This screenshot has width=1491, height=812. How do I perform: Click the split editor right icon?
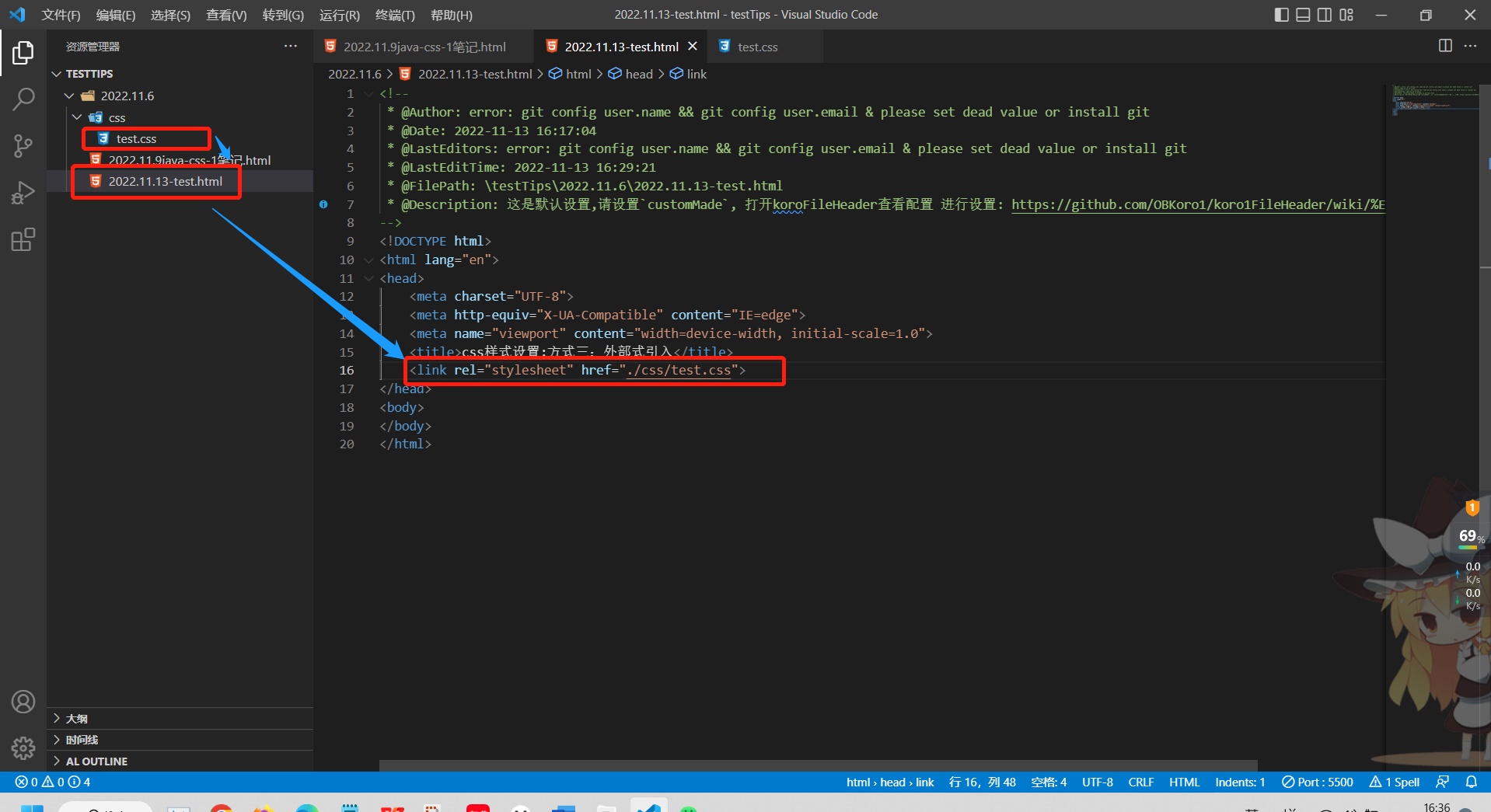(1445, 46)
